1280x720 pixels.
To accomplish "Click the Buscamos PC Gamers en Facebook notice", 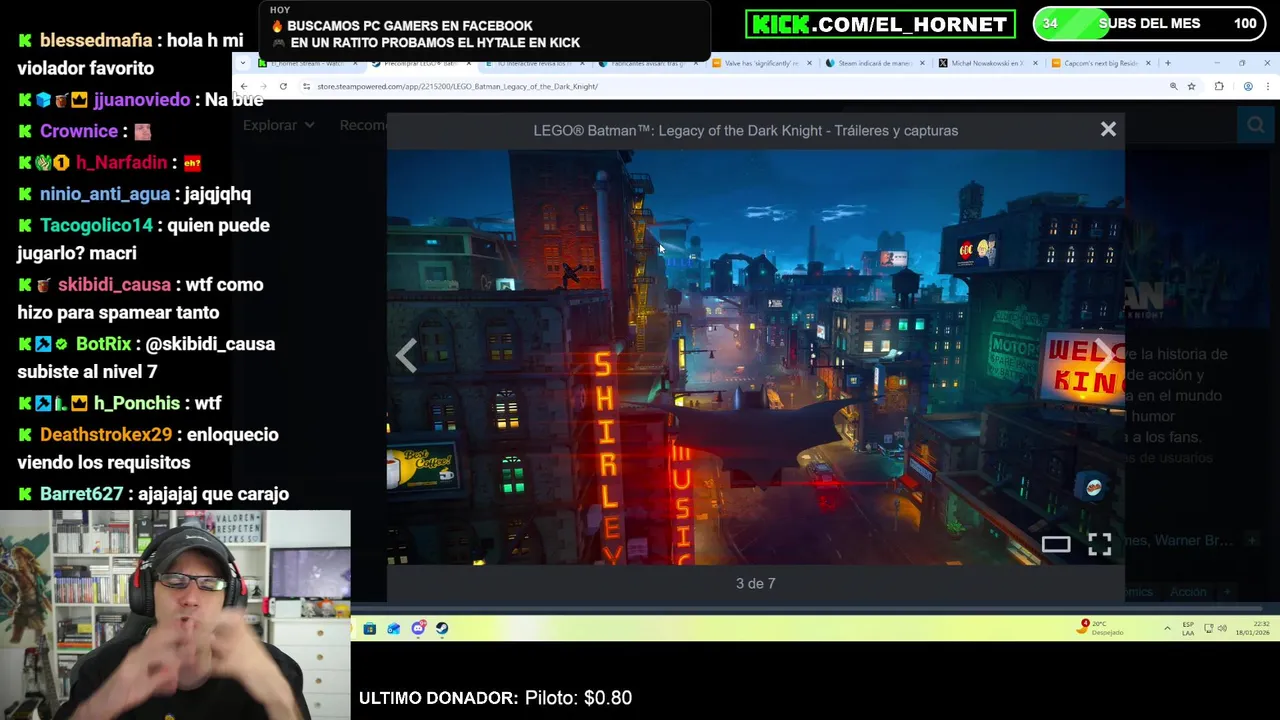I will (x=402, y=26).
